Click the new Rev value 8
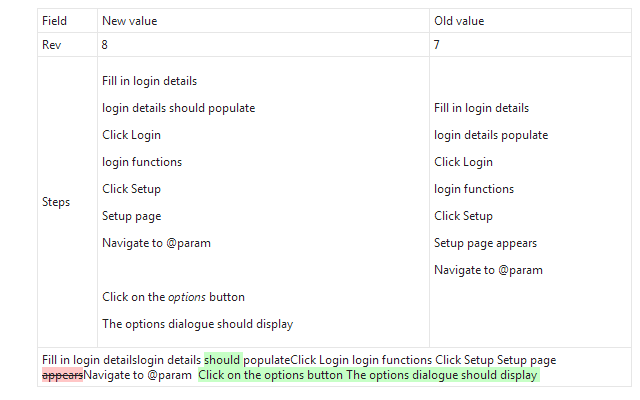This screenshot has height=400, width=640. [x=105, y=45]
